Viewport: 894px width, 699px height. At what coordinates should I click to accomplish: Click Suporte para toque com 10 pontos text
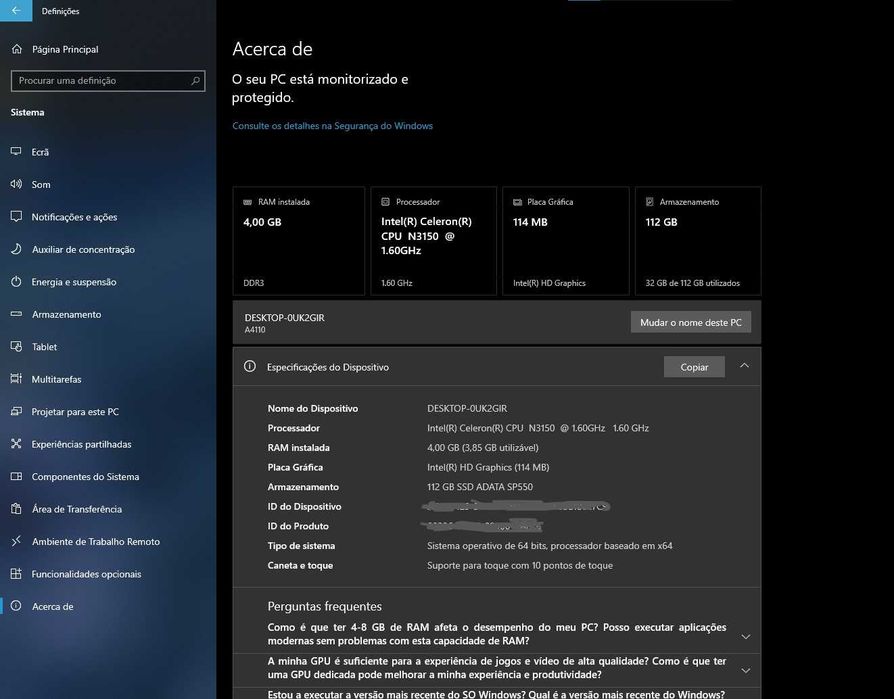(x=520, y=565)
